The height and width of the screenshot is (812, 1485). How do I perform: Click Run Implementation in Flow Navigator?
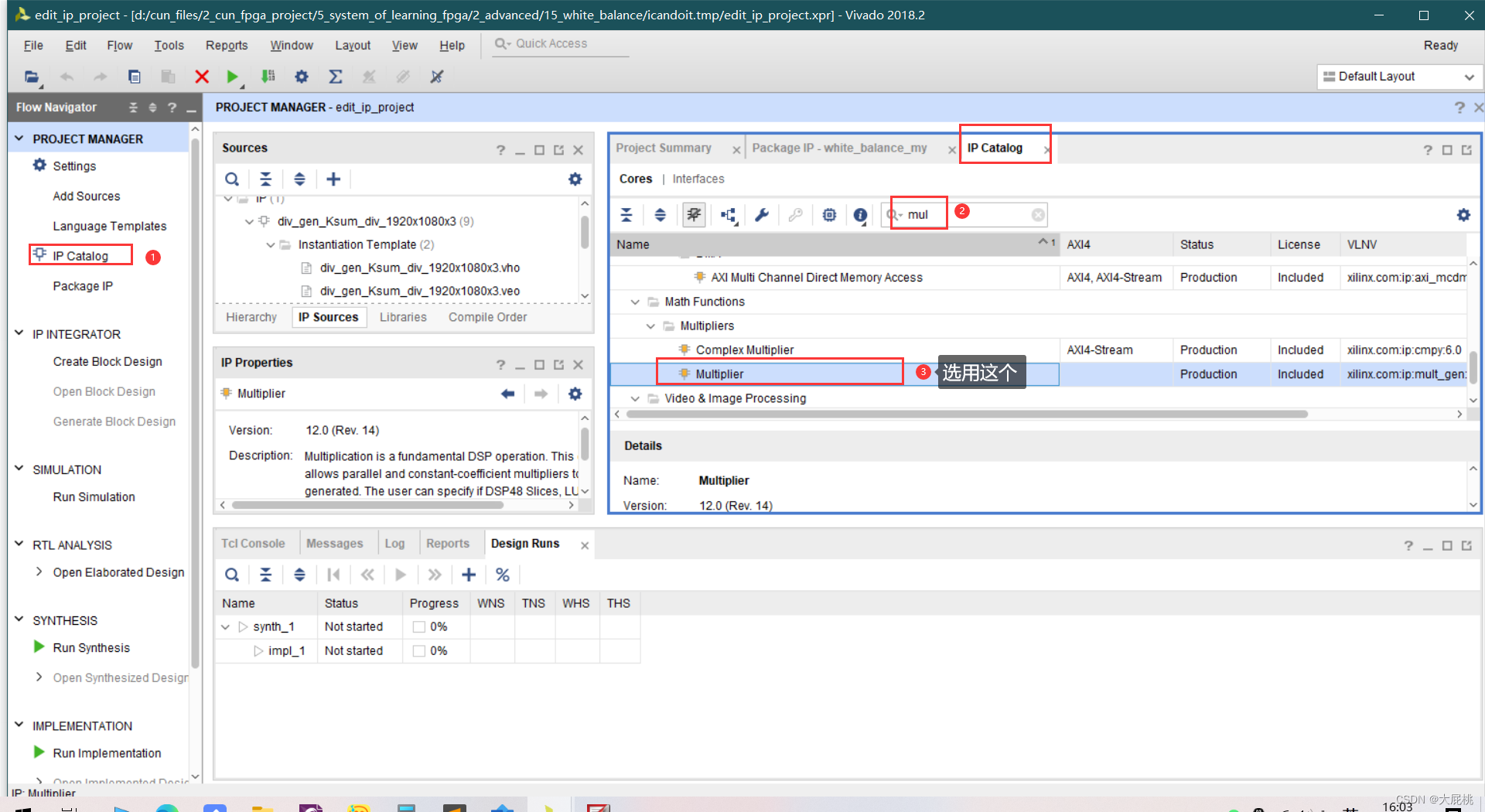pos(107,752)
